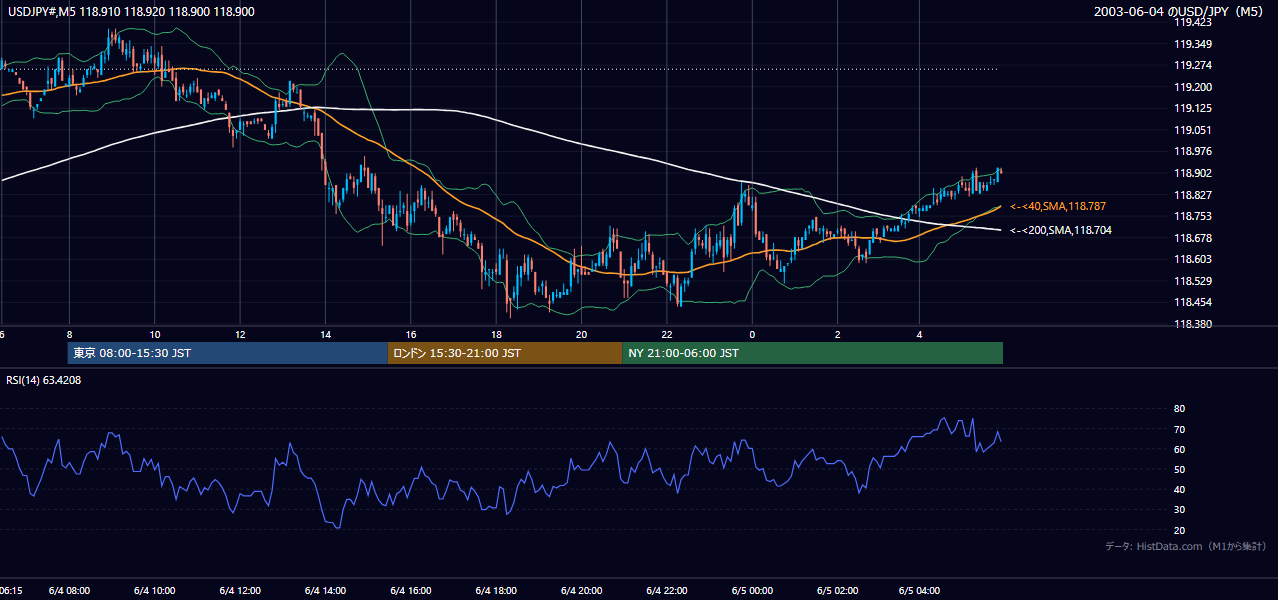Viewport: 1278px width, 600px height.
Task: Click the 2003-06-04 USD/JPY (M5) chart title
Action: click(1181, 11)
